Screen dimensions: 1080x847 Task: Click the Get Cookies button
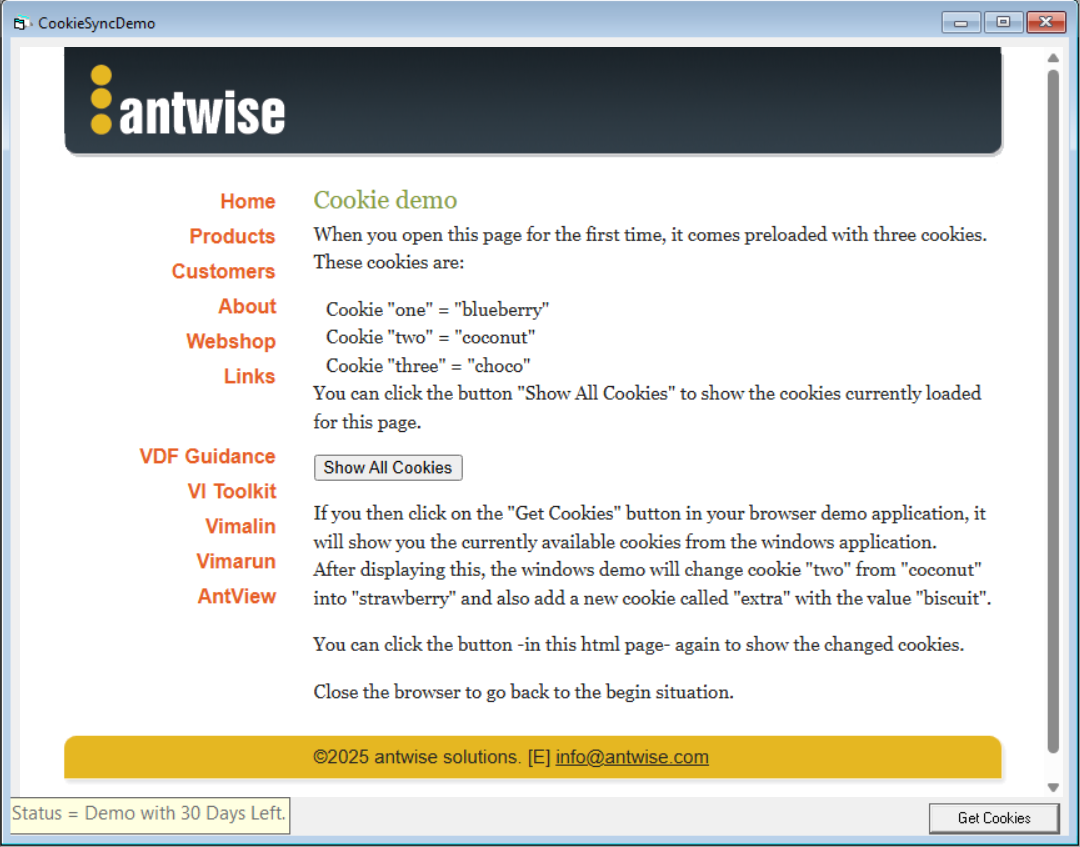[x=993, y=818]
